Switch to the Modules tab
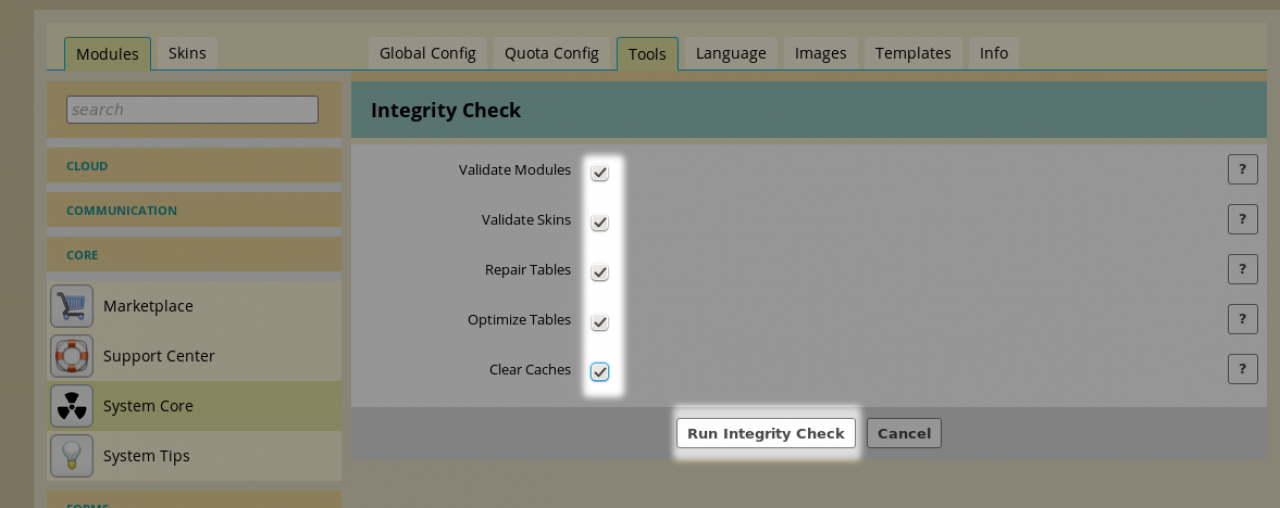Viewport: 1280px width, 508px height. pyautogui.click(x=107, y=54)
